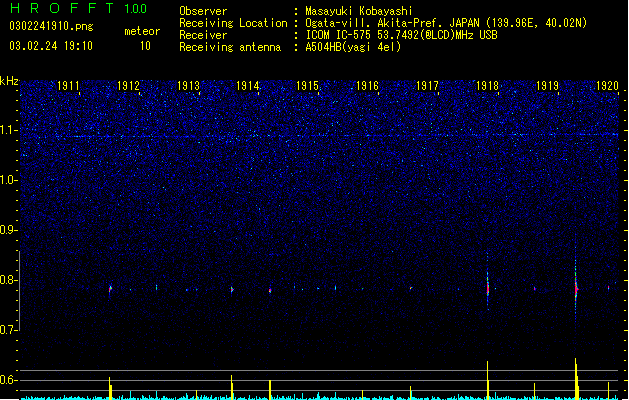Click the date stamp 03.02.24 19:10
This screenshot has height=400, width=629.
51,46
